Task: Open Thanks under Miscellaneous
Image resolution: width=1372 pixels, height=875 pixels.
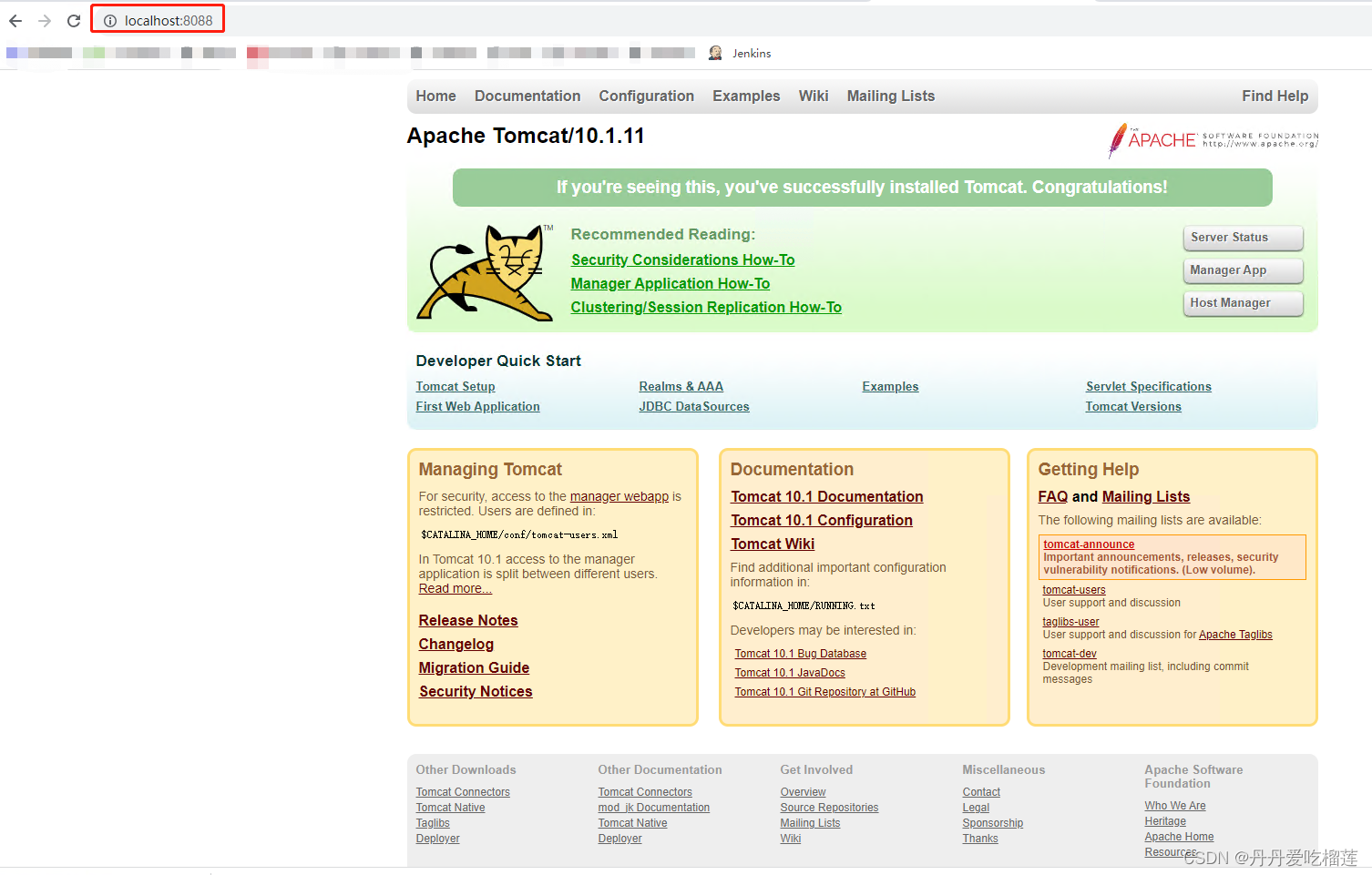Action: tap(980, 839)
